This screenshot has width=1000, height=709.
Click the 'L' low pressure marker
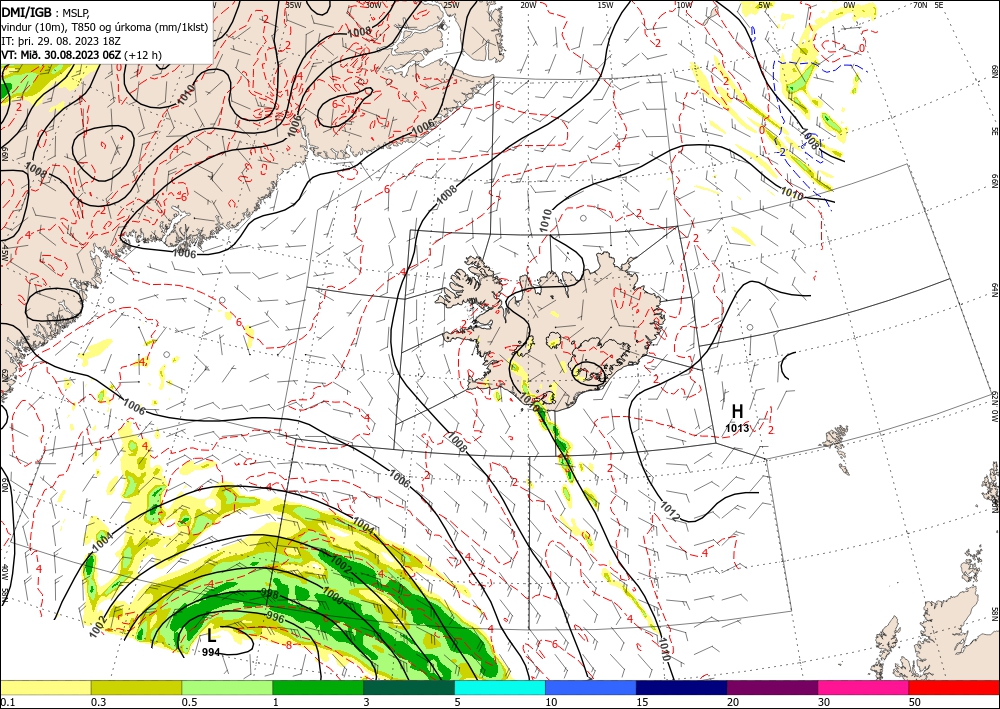tap(212, 635)
